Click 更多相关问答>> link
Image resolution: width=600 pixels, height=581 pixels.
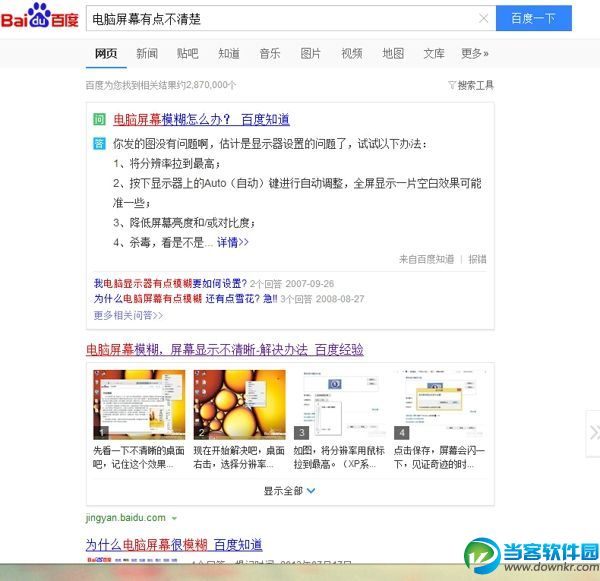[x=128, y=315]
